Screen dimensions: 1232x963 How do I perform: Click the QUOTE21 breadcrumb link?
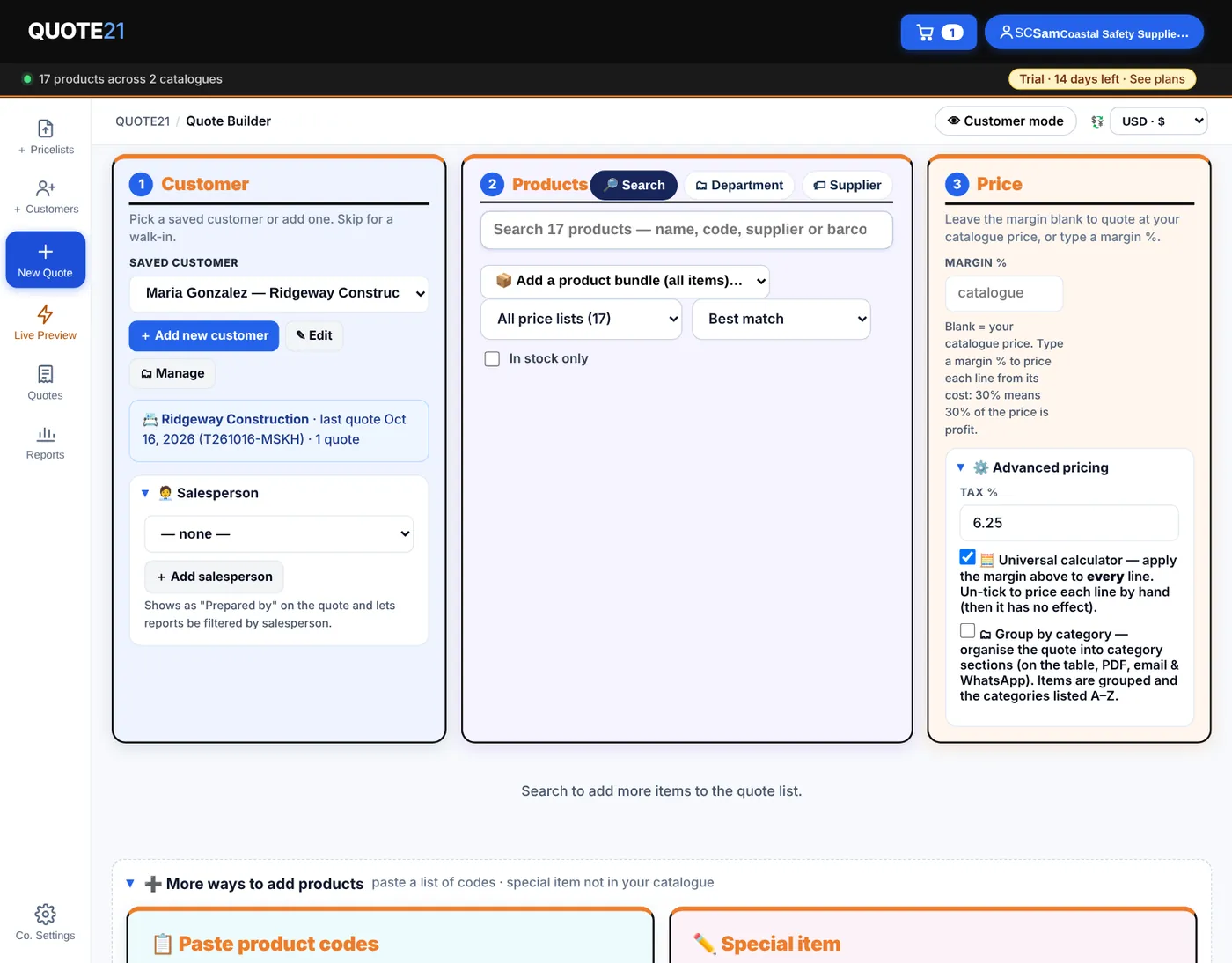(x=143, y=121)
